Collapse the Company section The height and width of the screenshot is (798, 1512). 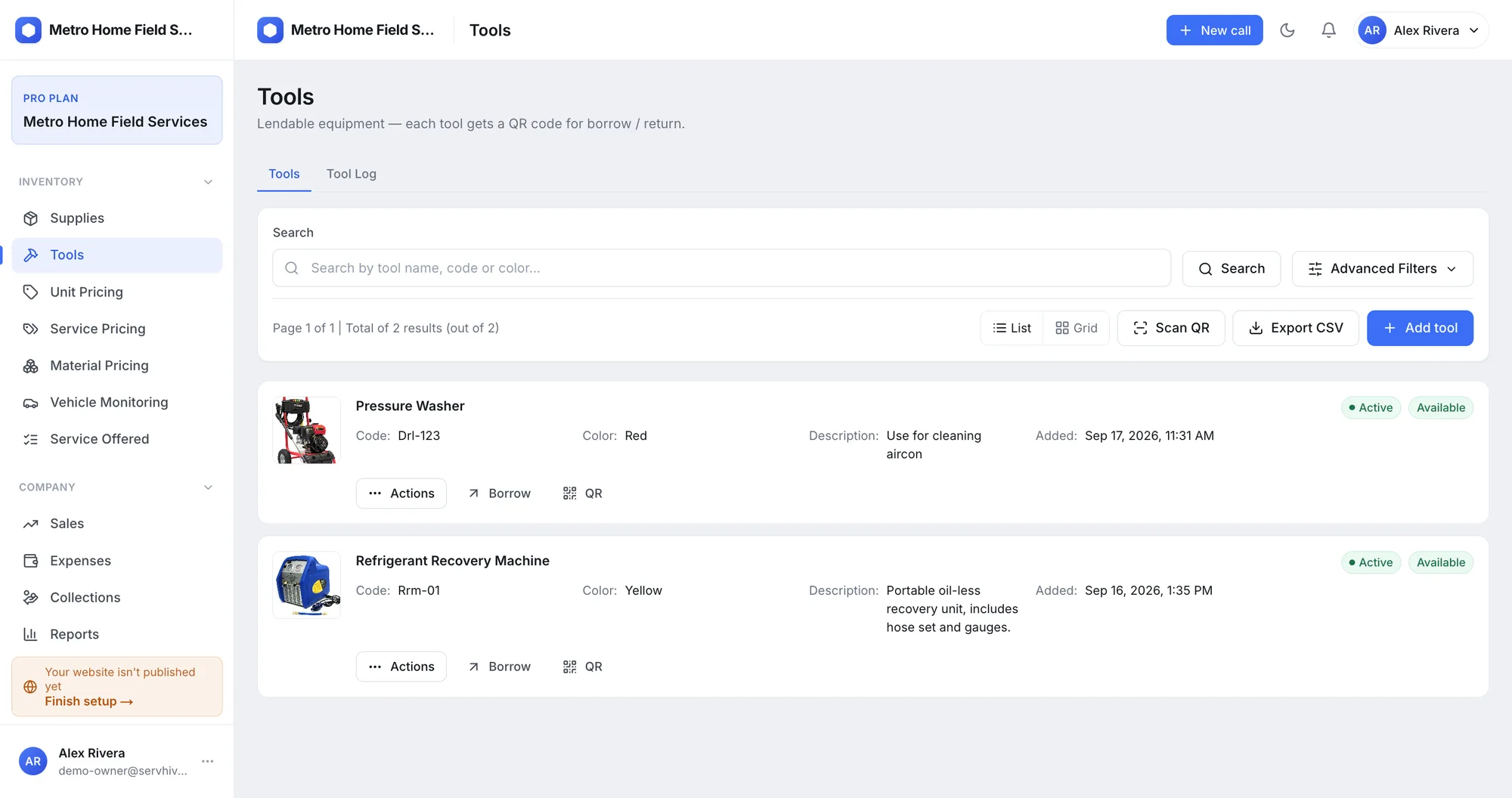click(x=208, y=487)
